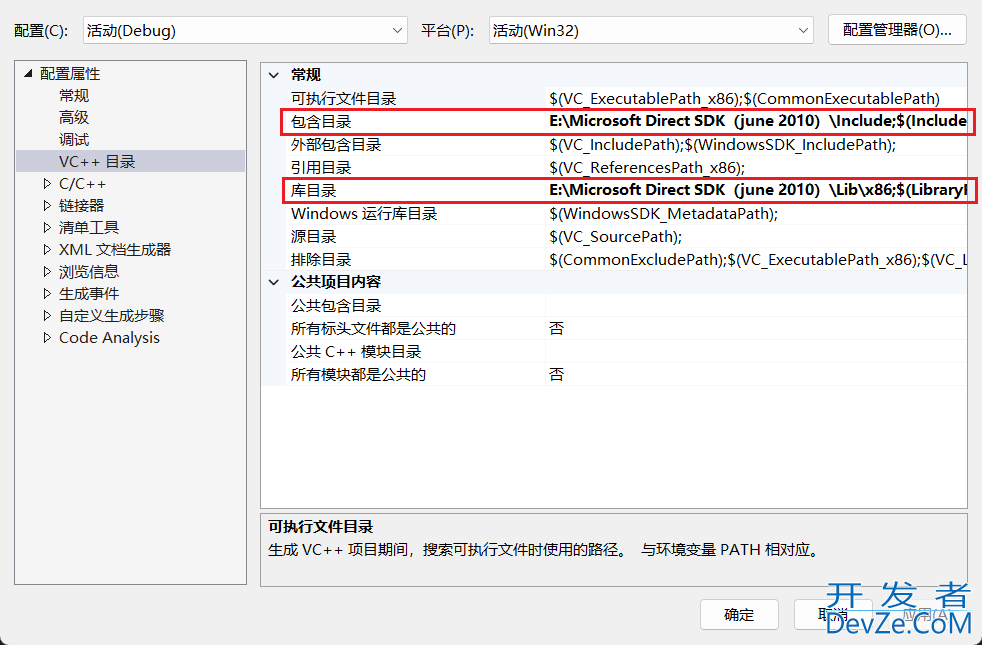
Task: Select the 所有模块都是公共的 property row
Action: coord(626,374)
